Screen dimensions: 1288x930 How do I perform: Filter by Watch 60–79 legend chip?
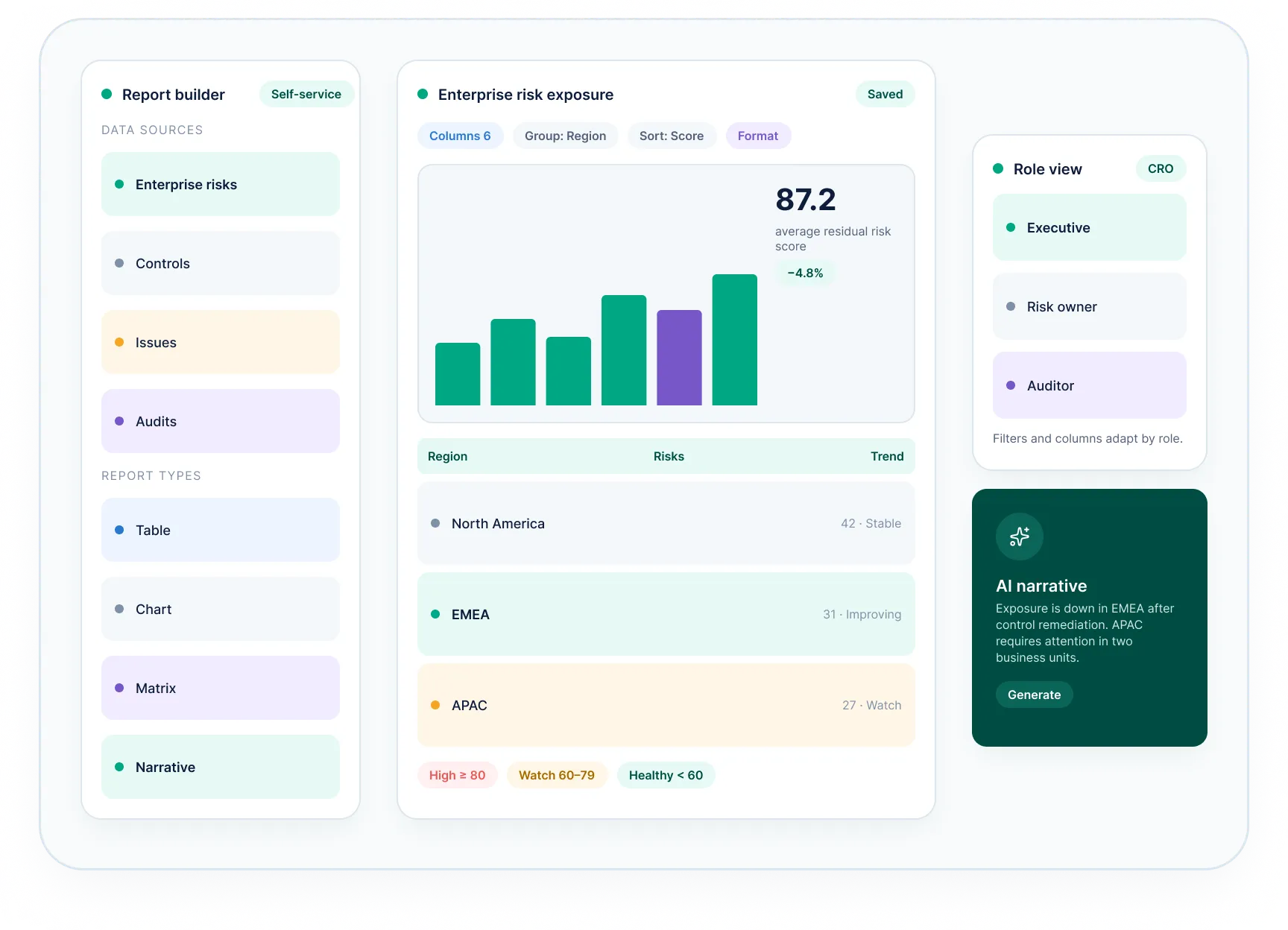coord(557,775)
